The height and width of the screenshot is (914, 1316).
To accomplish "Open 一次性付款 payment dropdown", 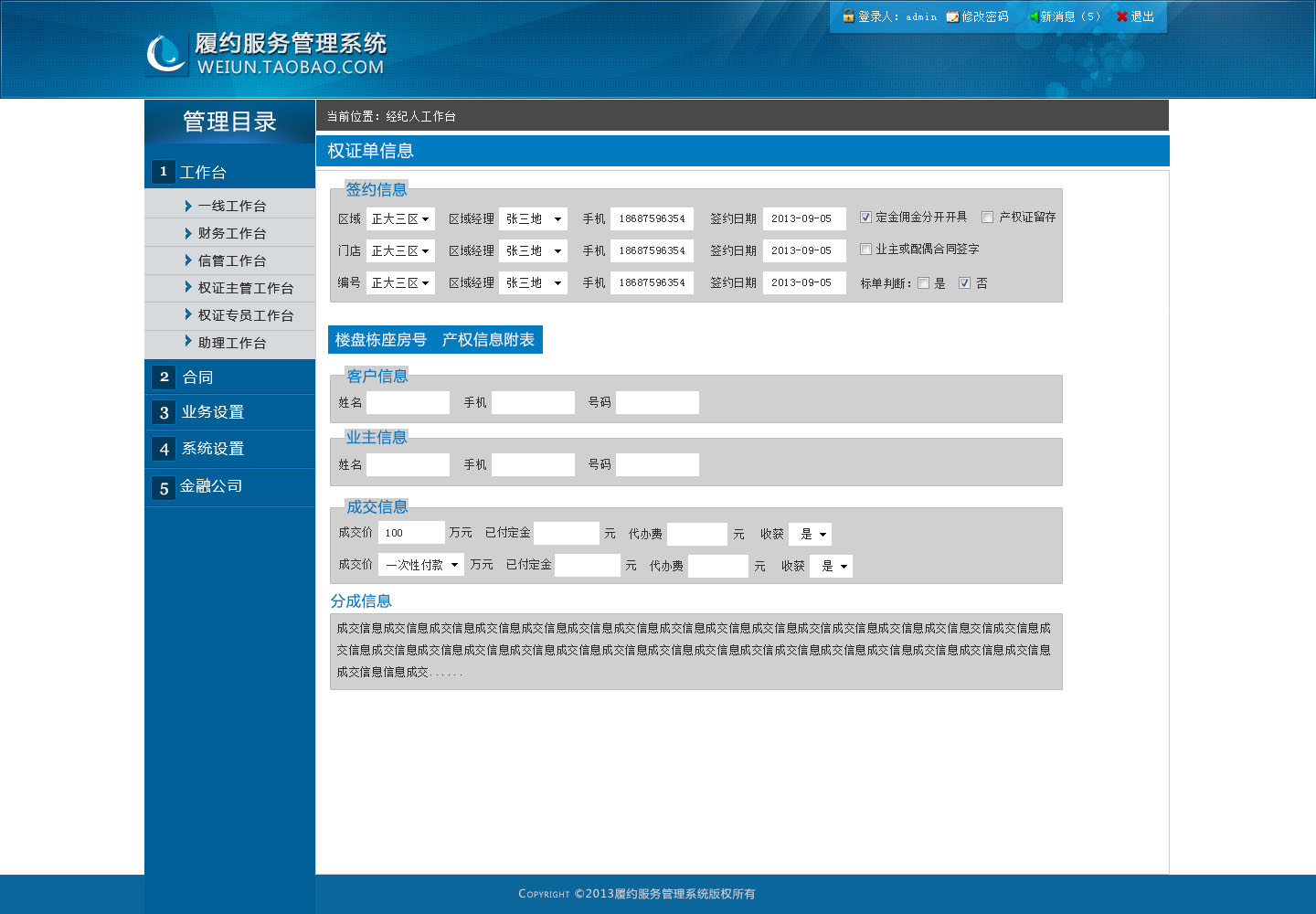I will pos(421,565).
